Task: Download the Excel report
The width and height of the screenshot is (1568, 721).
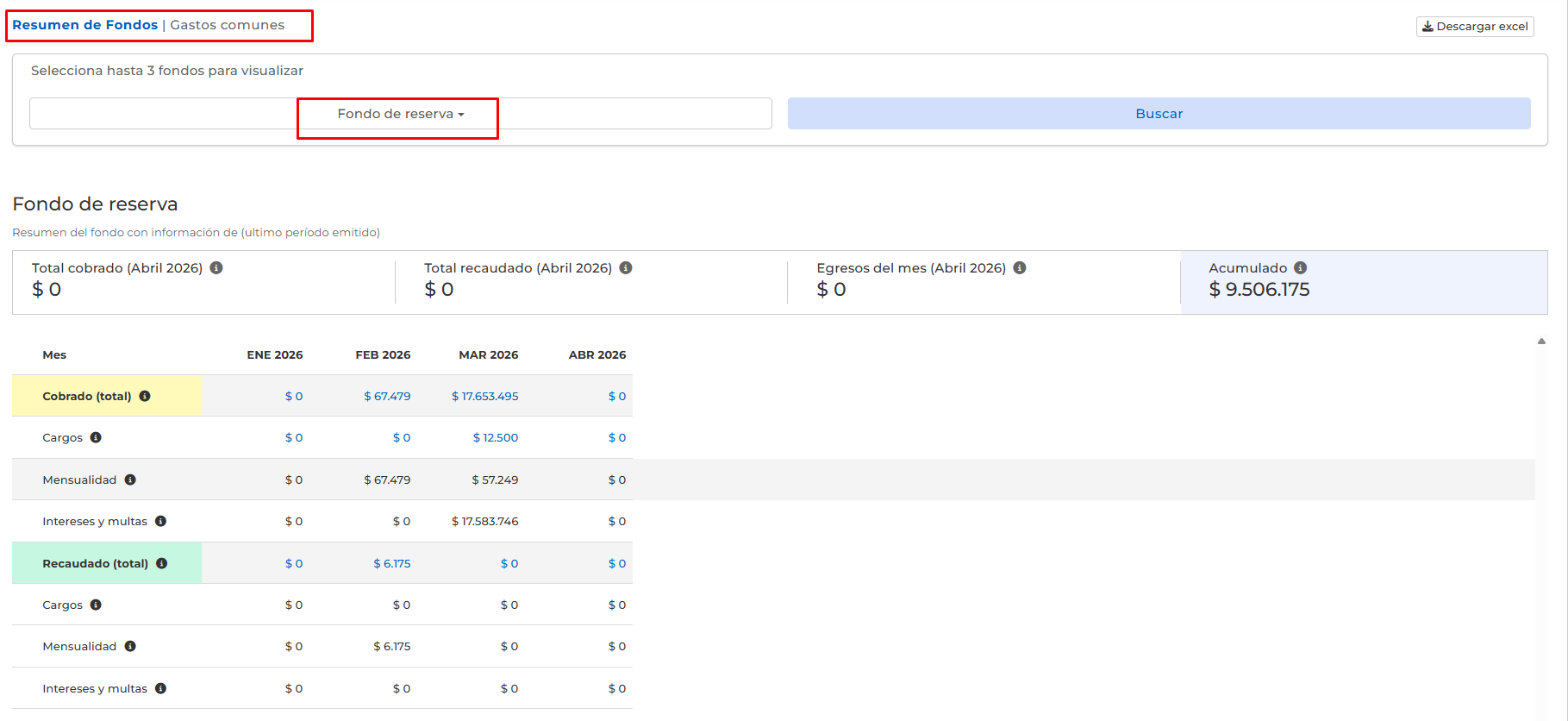Action: [x=1474, y=27]
